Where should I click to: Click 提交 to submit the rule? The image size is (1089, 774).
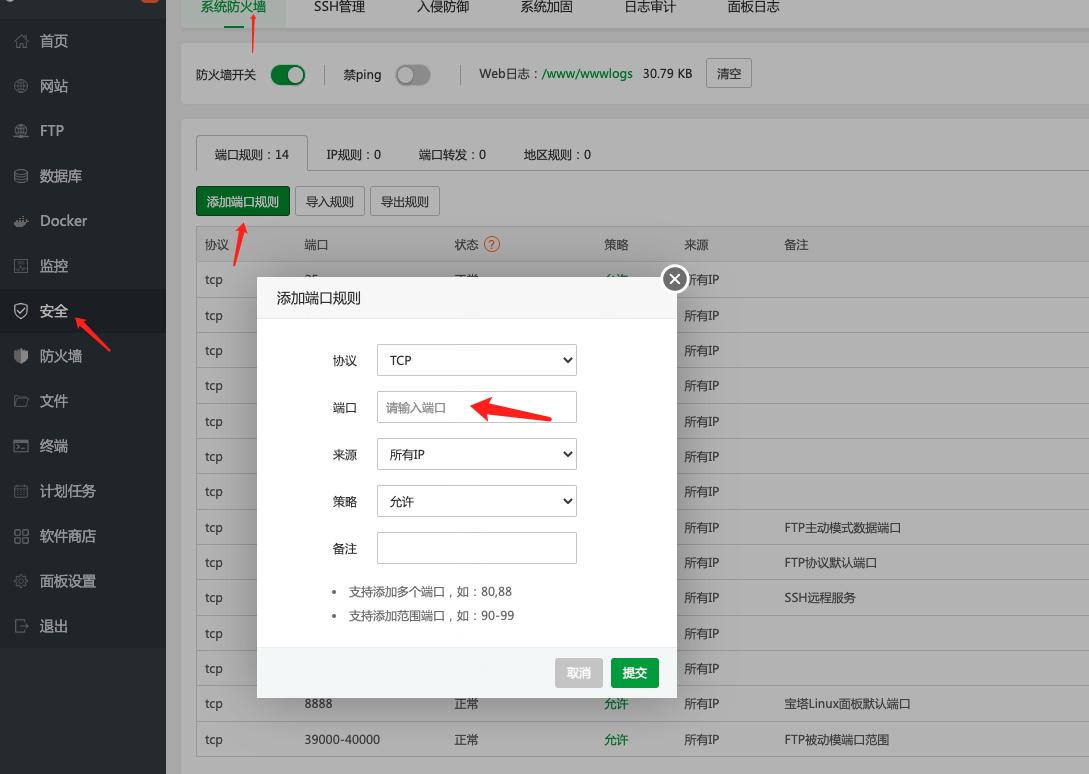coord(635,673)
